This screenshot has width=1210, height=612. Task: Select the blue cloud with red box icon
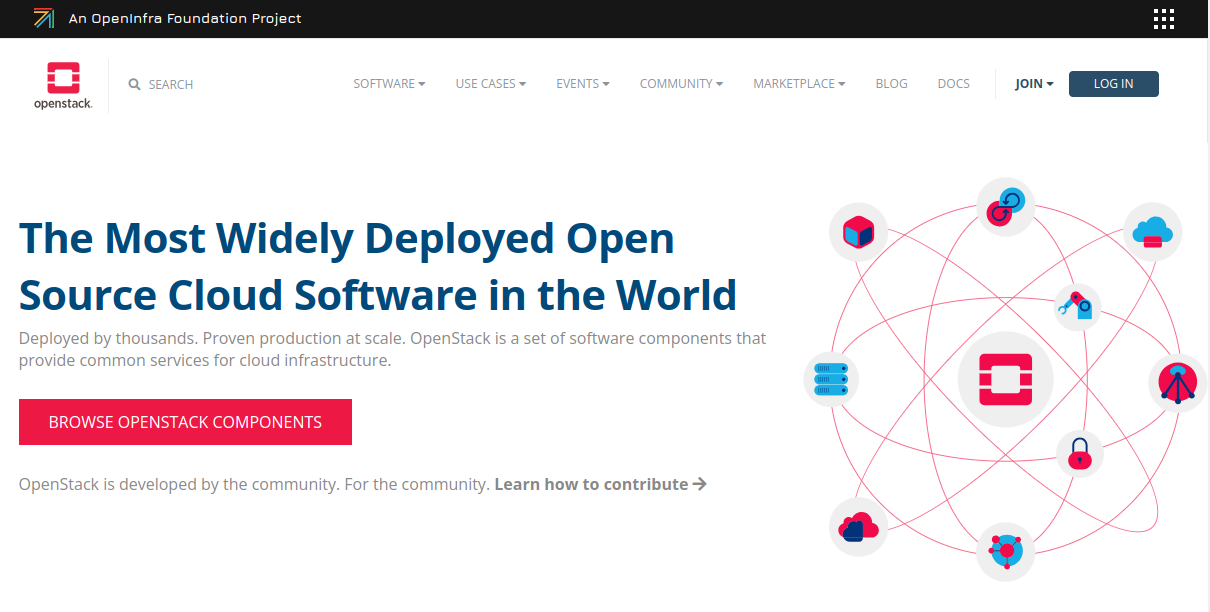[x=1153, y=232]
